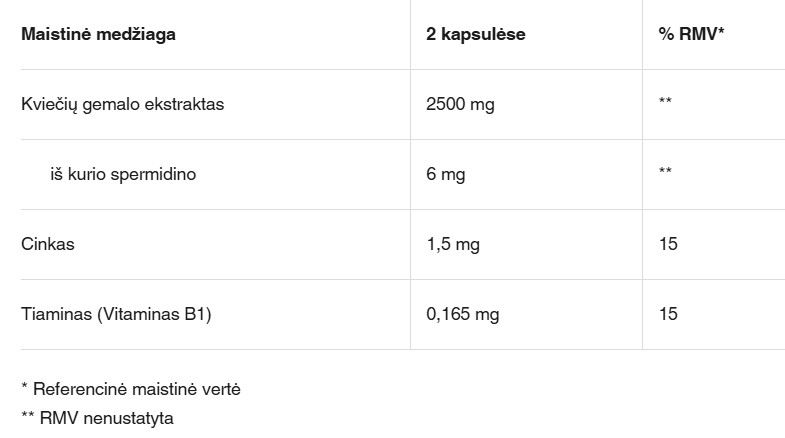Click the '**' in the spermidino row

point(665,174)
